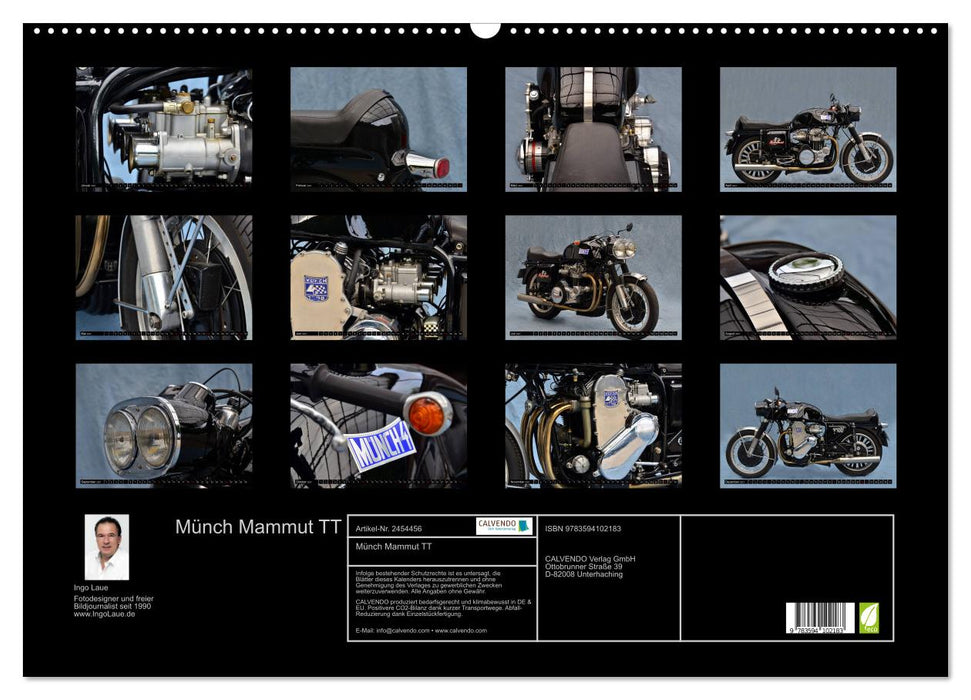The height and width of the screenshot is (700, 971).
Task: Select the Münch engine badge cover photo
Action: coord(378,278)
